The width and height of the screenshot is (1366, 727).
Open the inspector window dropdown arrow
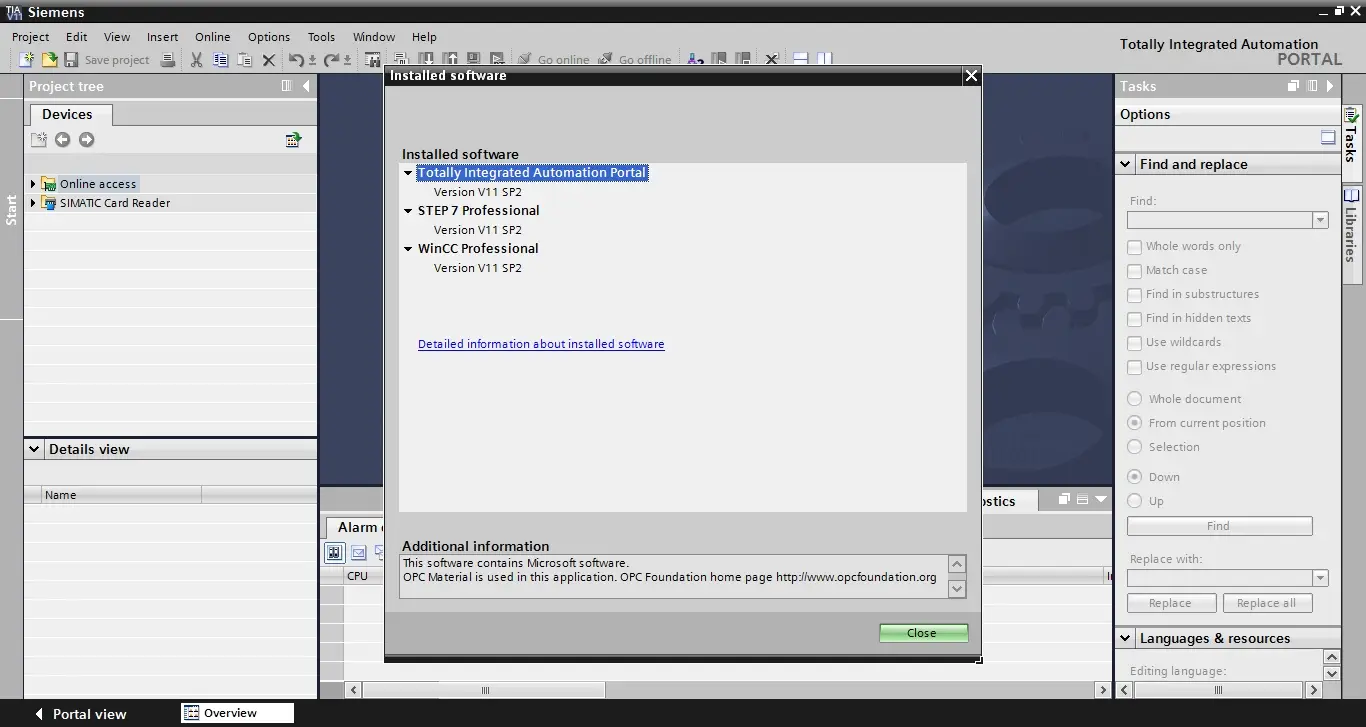(1101, 499)
